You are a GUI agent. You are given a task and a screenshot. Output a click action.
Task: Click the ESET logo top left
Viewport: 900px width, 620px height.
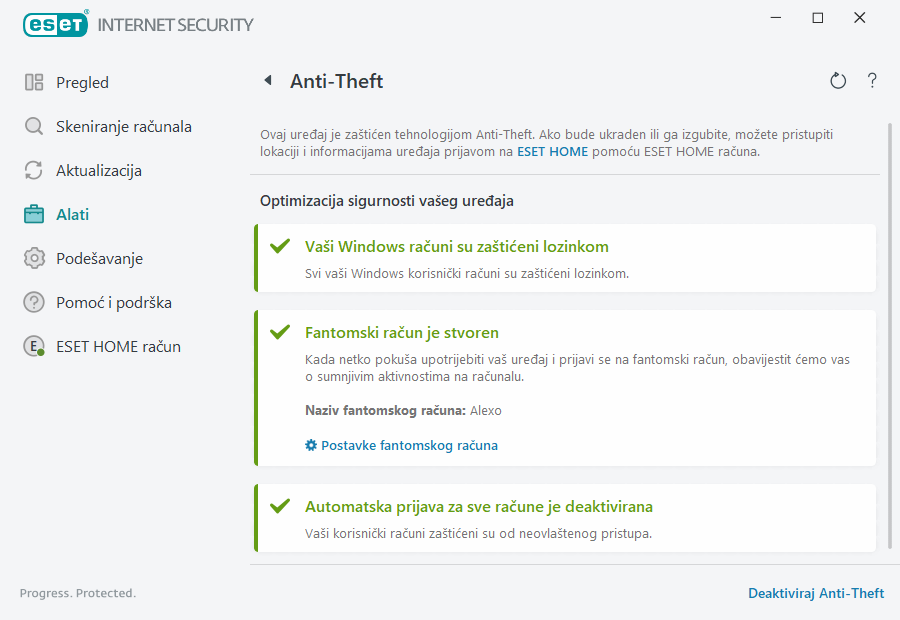[x=55, y=24]
